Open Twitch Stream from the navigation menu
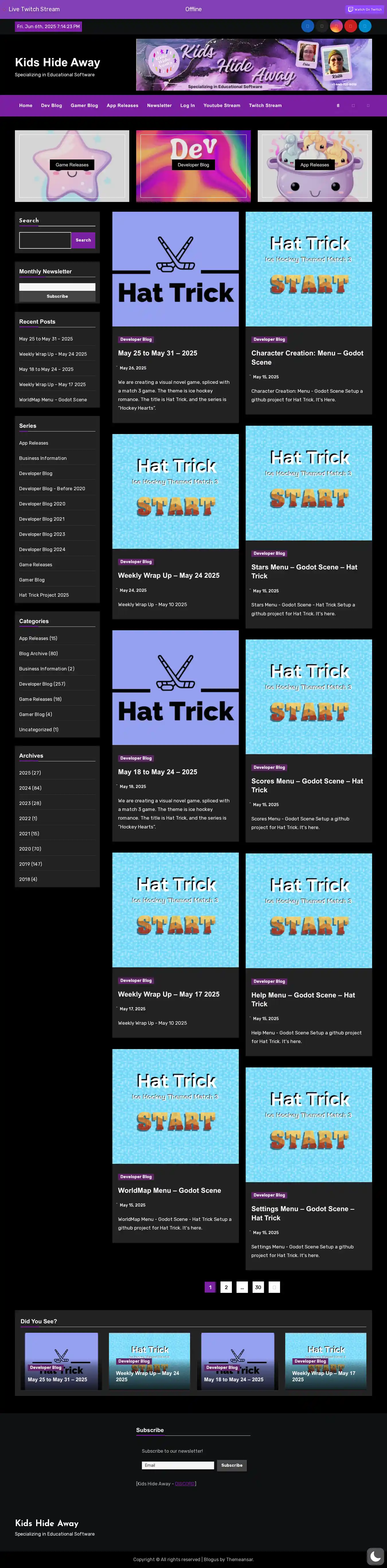 [x=265, y=106]
